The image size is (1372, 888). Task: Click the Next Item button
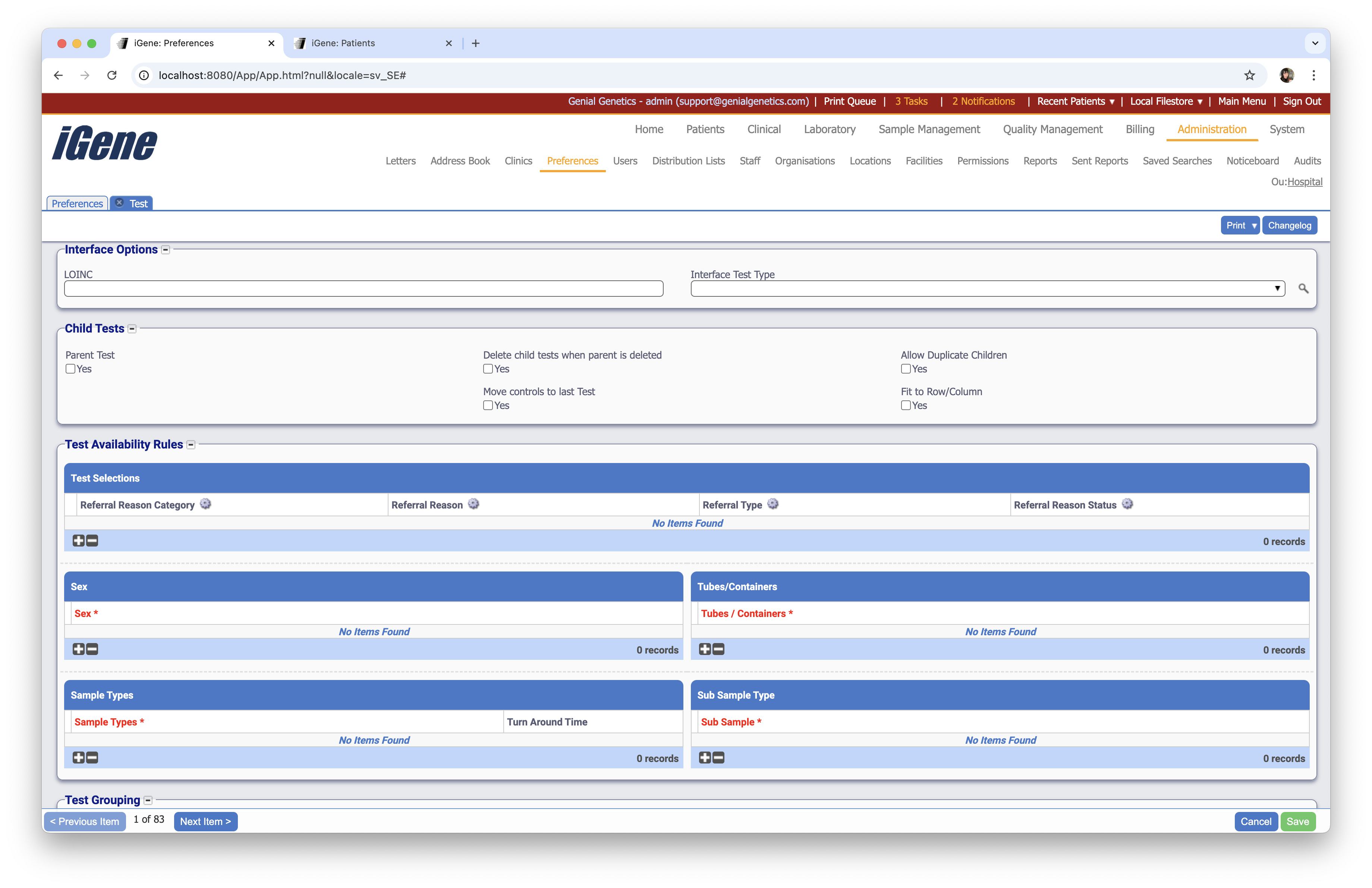[x=205, y=821]
